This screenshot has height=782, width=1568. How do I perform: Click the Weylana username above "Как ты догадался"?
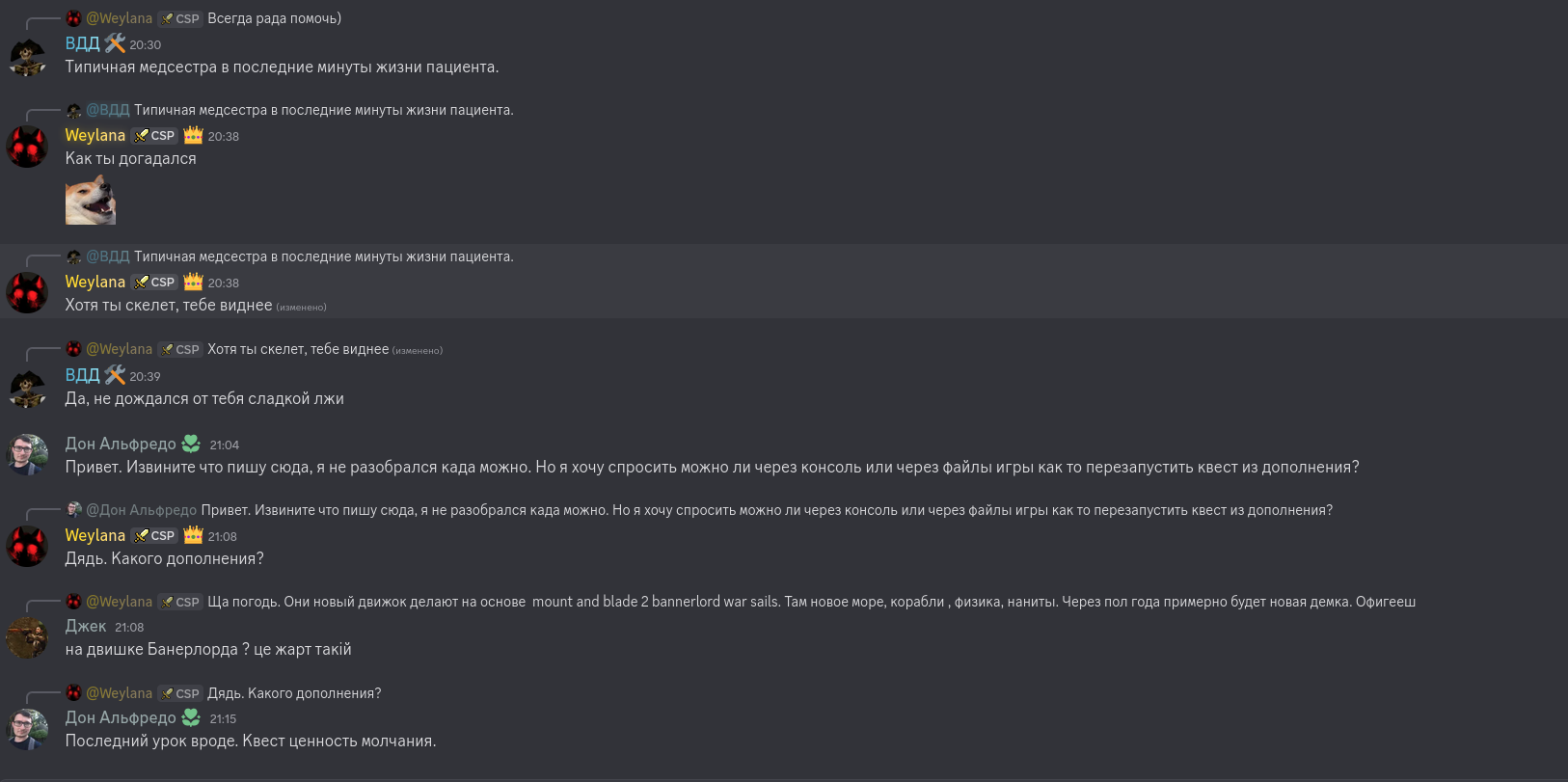coord(95,136)
